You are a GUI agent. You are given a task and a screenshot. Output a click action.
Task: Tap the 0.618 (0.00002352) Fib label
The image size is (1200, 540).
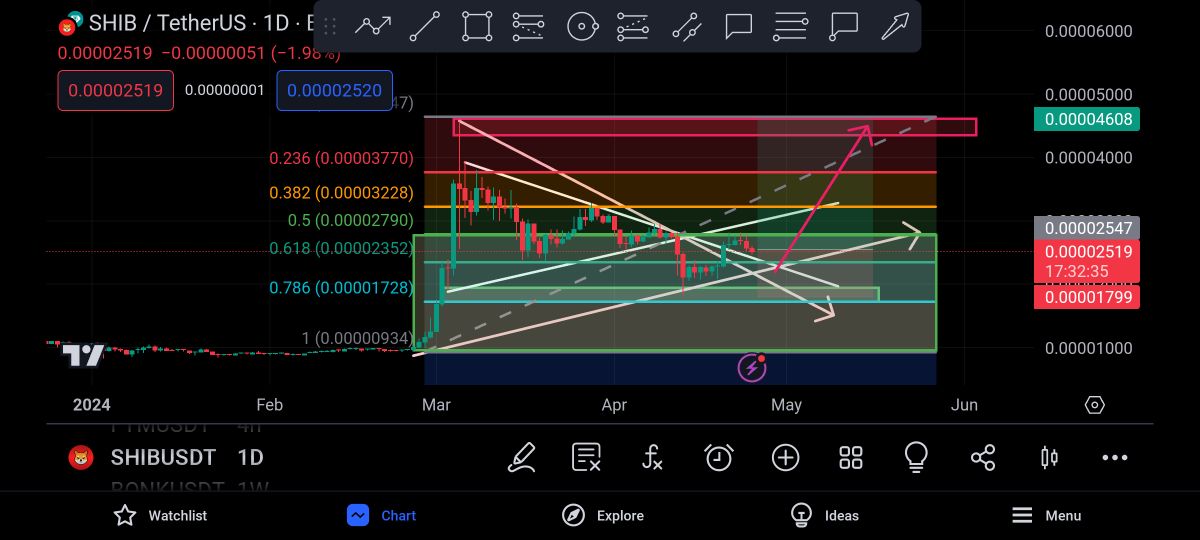pos(341,248)
